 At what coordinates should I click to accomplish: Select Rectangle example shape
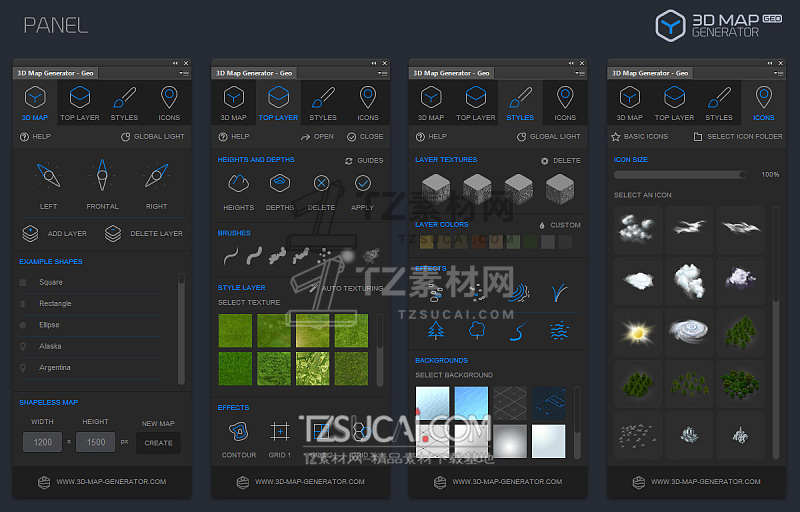point(92,304)
